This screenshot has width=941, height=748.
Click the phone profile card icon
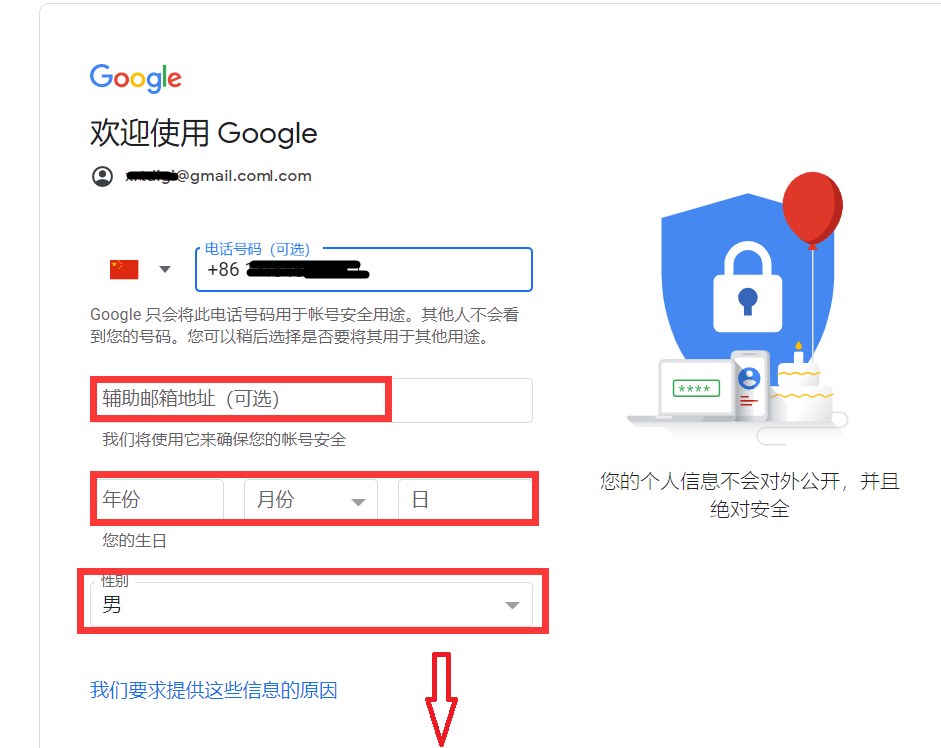[750, 385]
